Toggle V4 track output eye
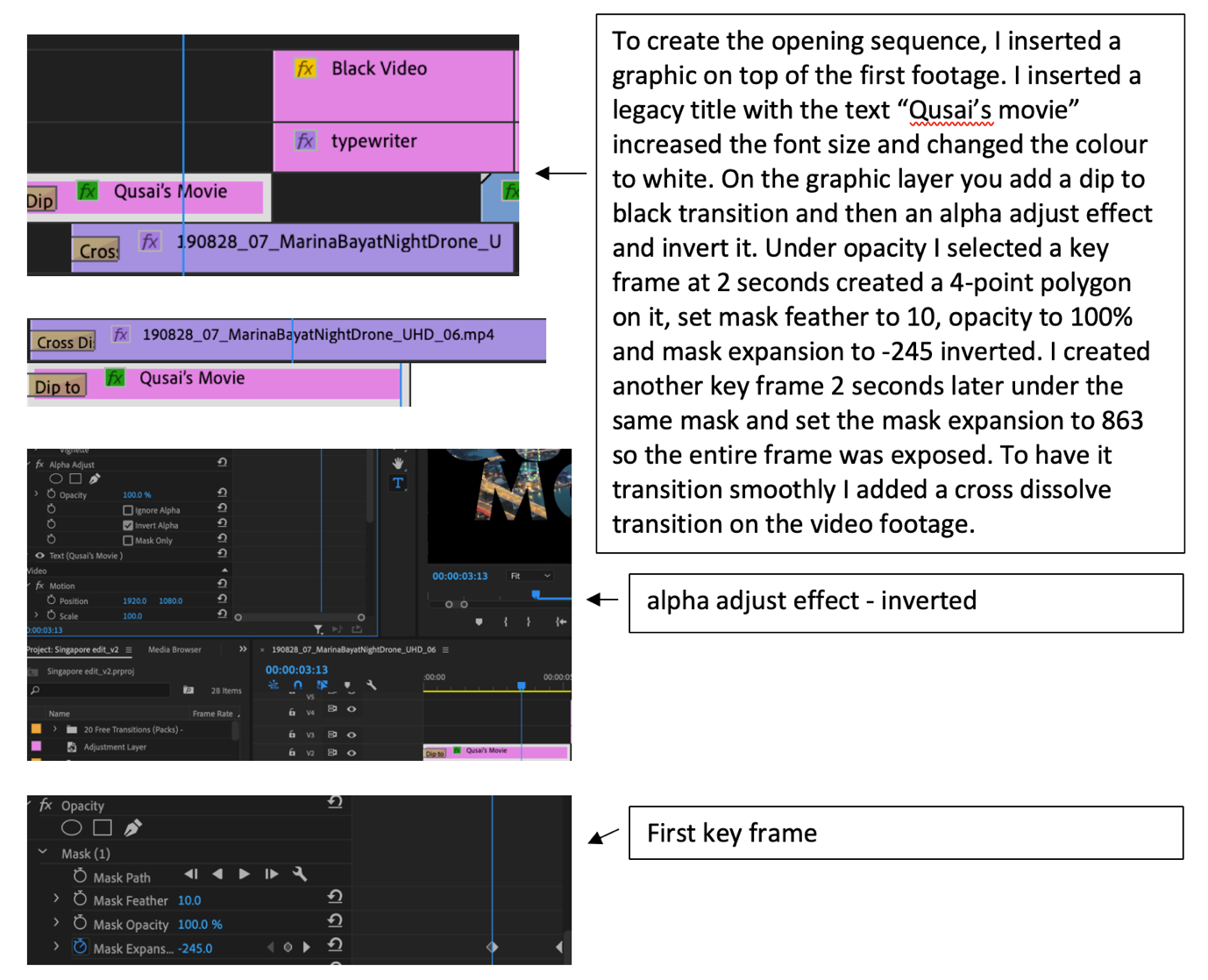The height and width of the screenshot is (980, 1208). 352,709
